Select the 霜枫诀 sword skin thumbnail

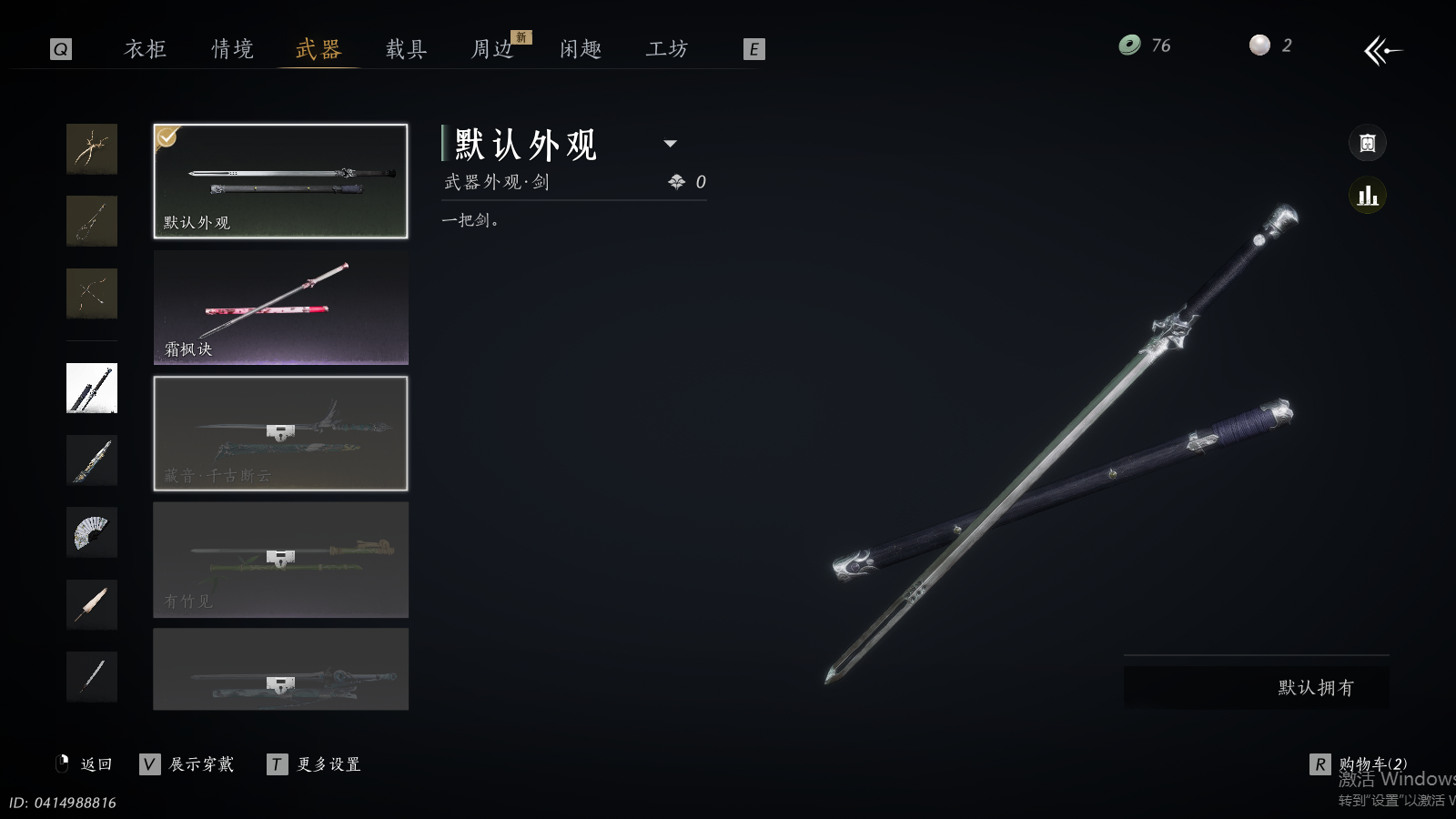(x=280, y=308)
